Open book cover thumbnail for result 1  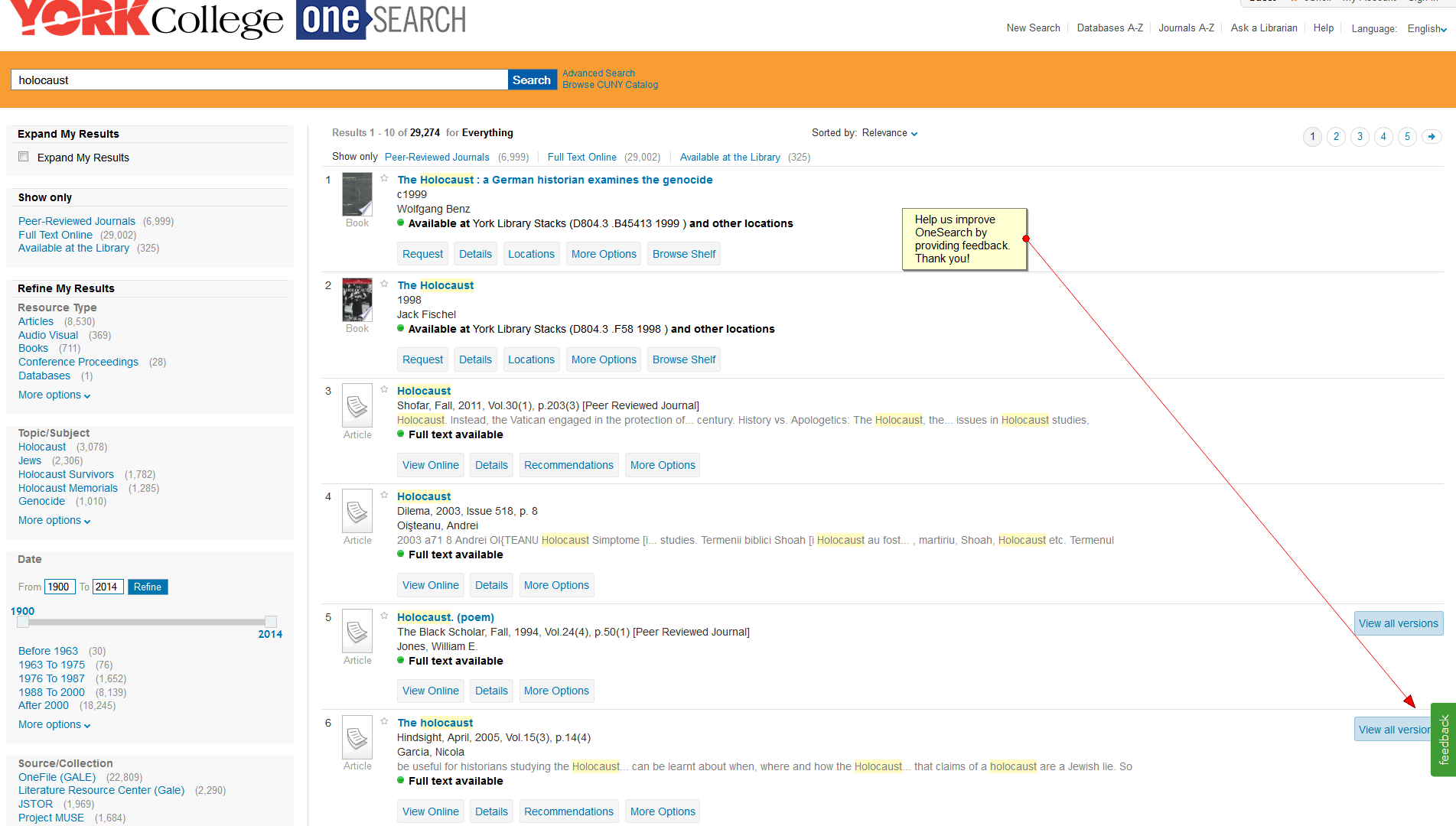pyautogui.click(x=357, y=194)
